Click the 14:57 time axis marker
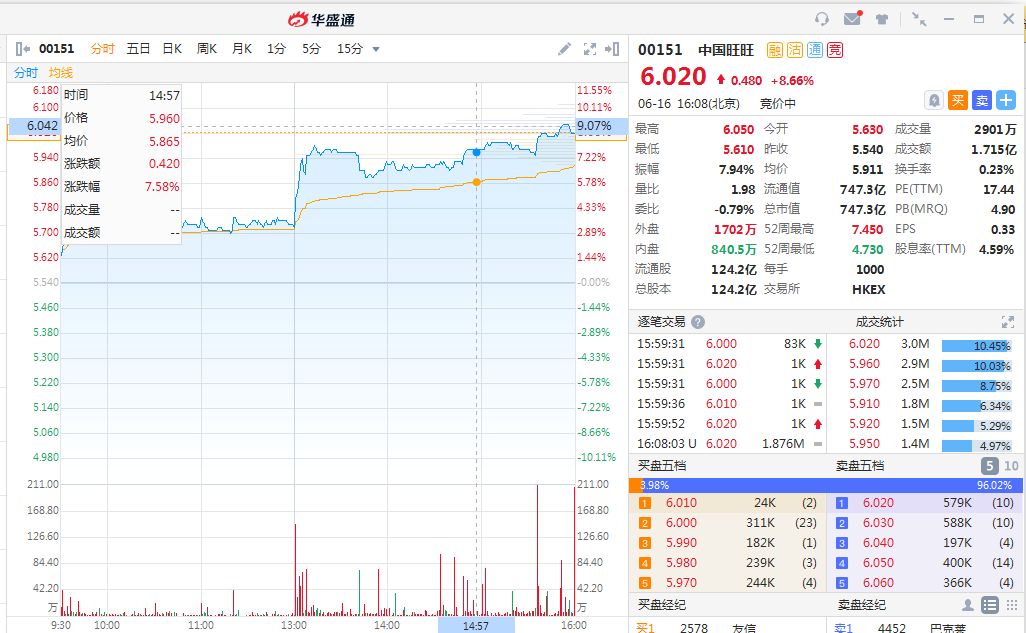Viewport: 1026px width, 633px height. pos(476,626)
